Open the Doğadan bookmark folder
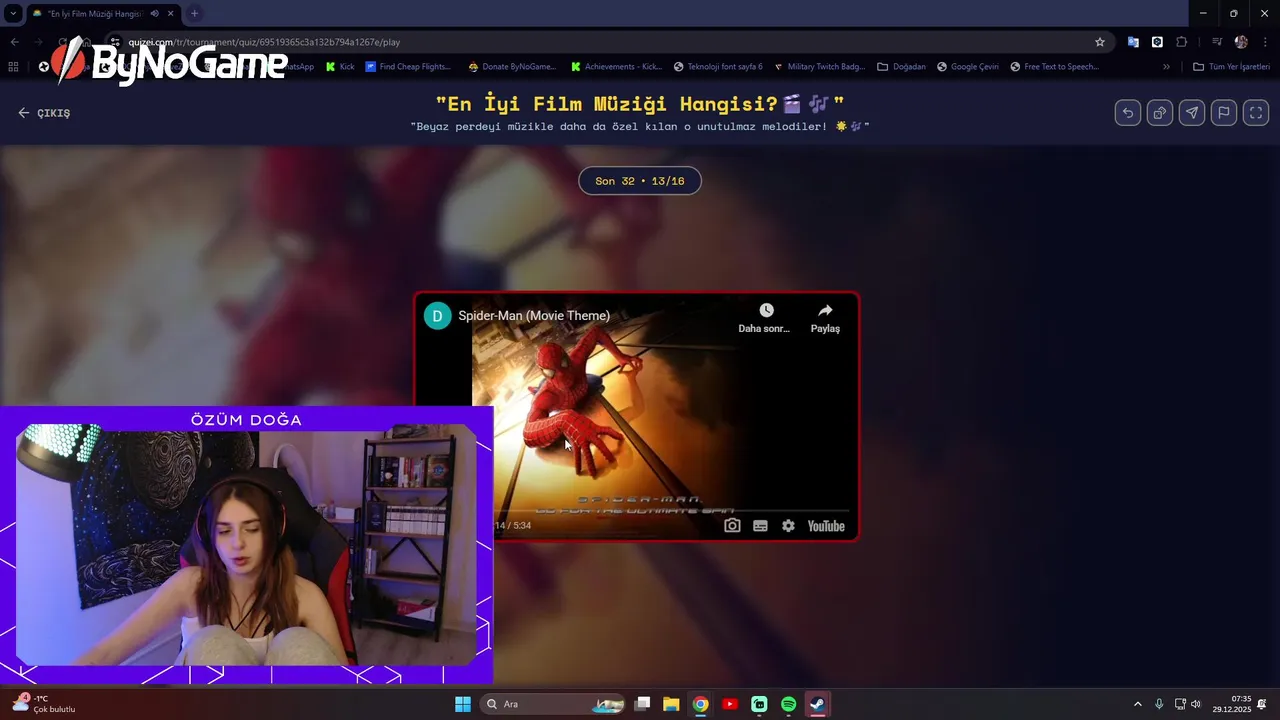This screenshot has height=720, width=1280. [902, 67]
